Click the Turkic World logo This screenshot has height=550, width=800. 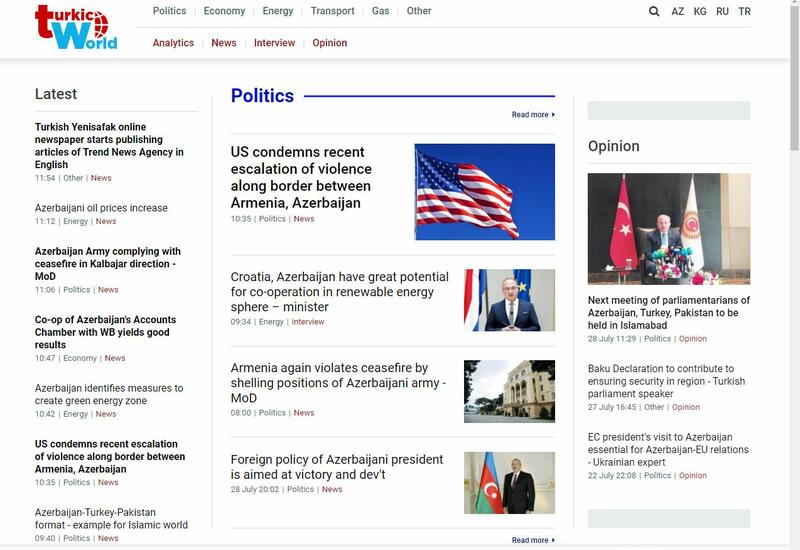pyautogui.click(x=76, y=27)
